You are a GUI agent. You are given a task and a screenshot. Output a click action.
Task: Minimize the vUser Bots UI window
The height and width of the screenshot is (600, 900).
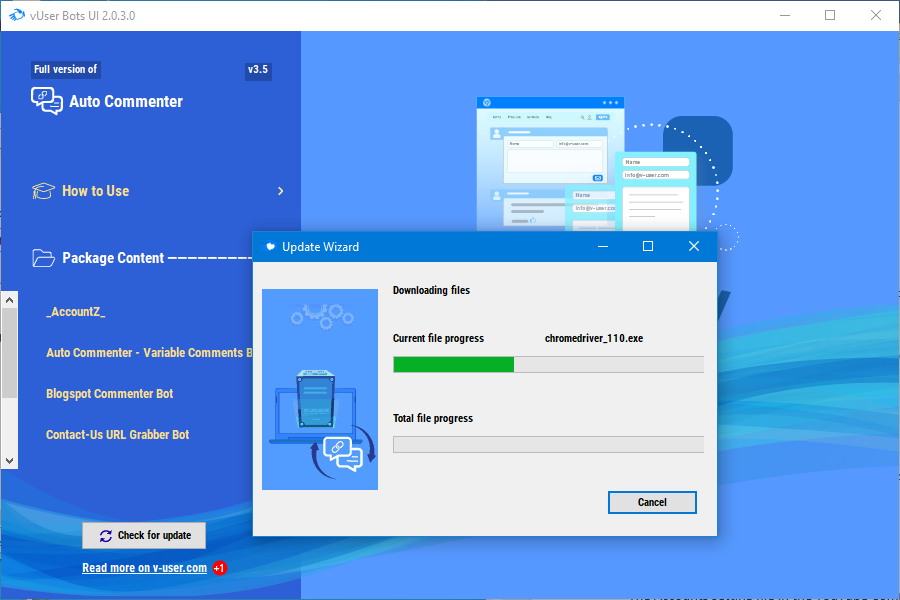click(785, 16)
